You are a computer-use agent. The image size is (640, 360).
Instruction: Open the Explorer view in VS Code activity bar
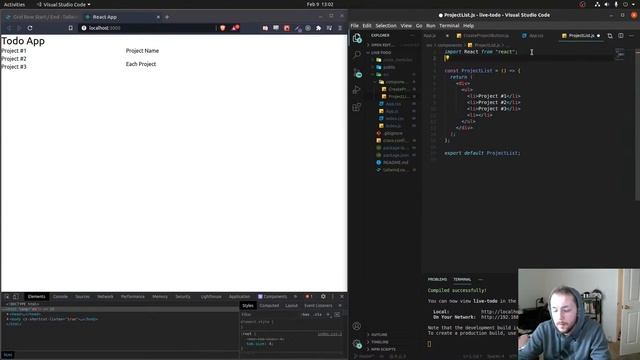[357, 38]
